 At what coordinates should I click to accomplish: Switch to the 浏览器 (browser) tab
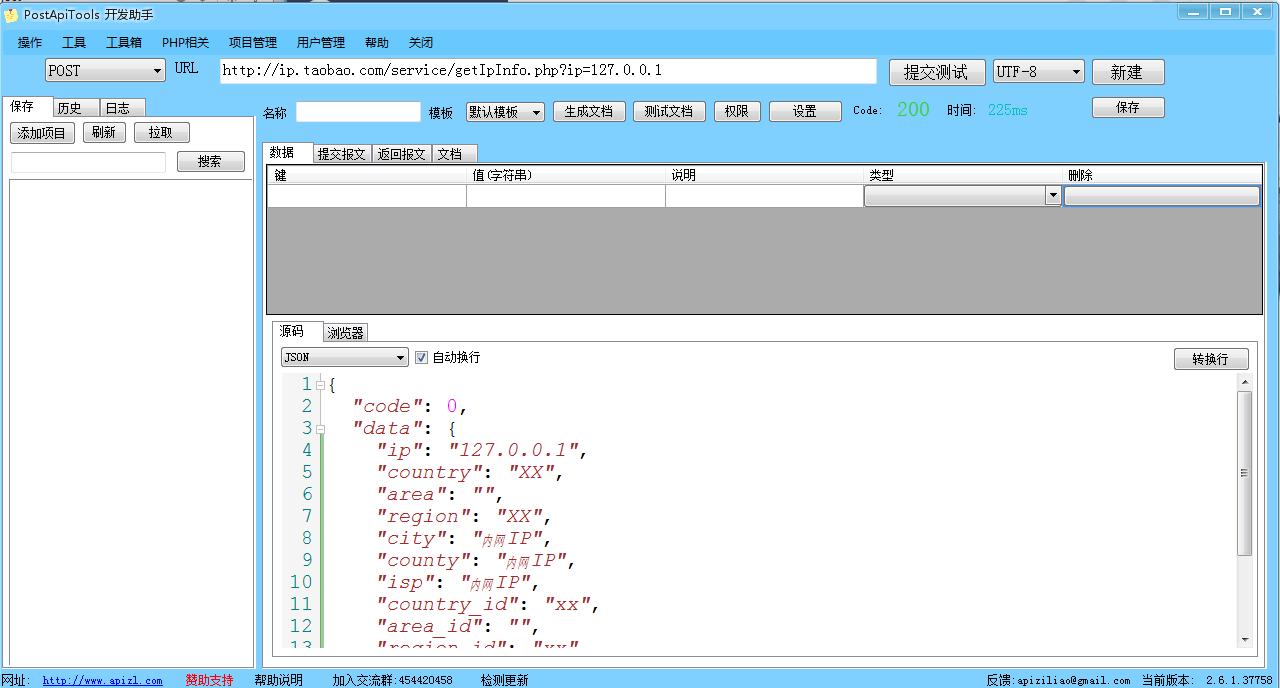click(x=344, y=332)
